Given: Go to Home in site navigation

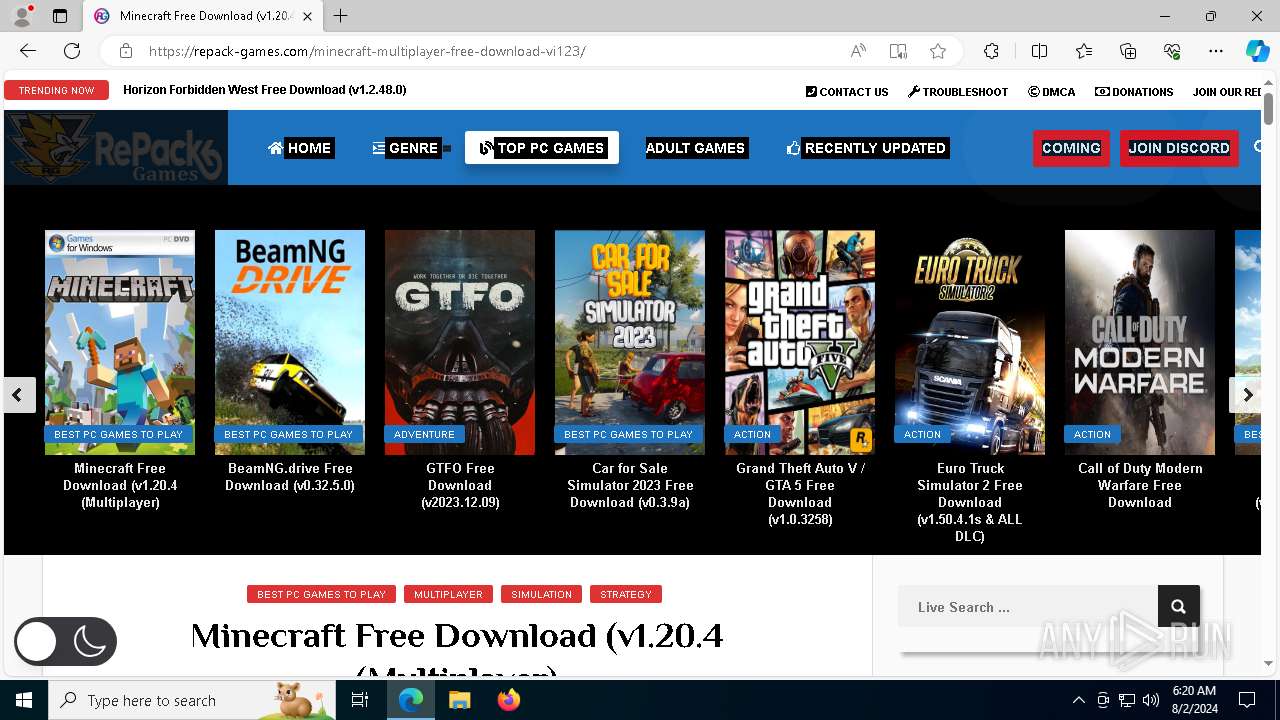Looking at the screenshot, I should pos(300,148).
